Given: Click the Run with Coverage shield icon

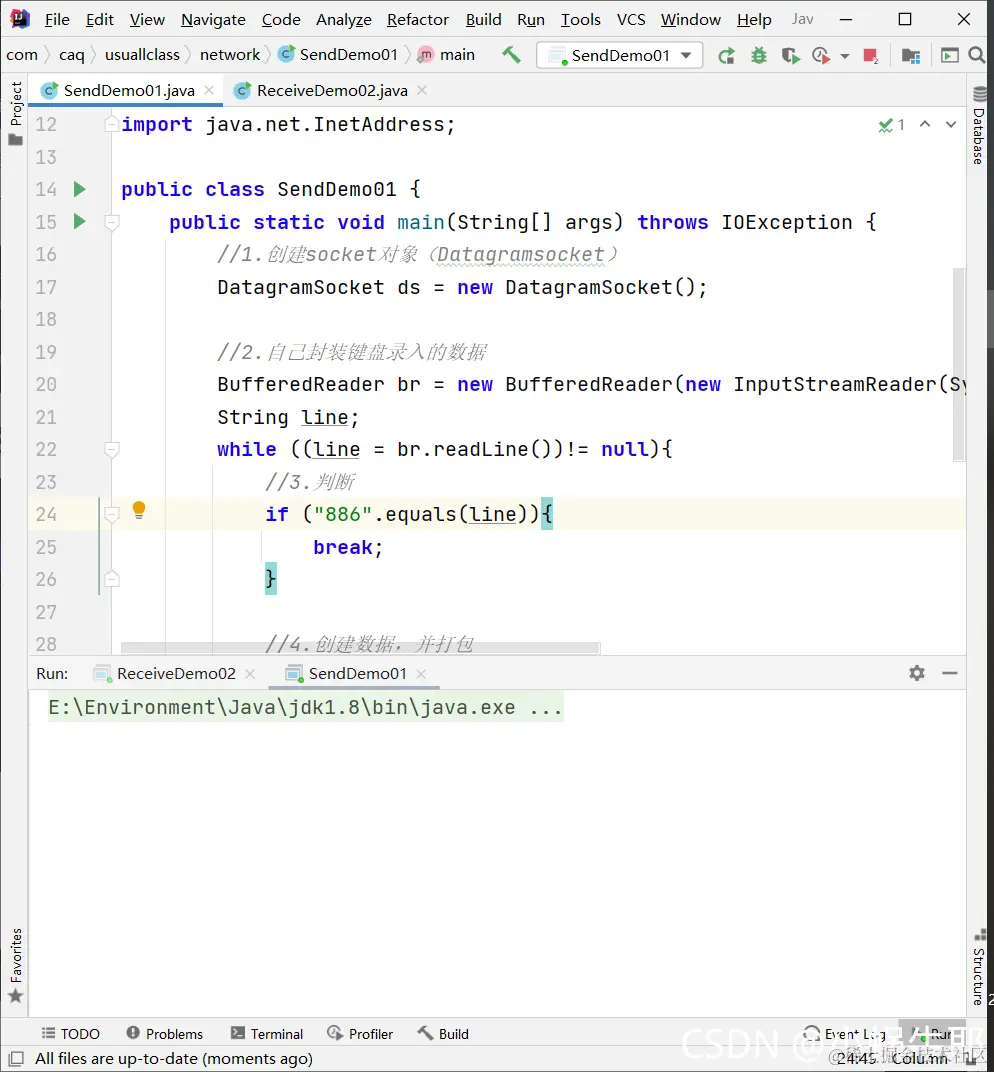Looking at the screenshot, I should tap(790, 55).
